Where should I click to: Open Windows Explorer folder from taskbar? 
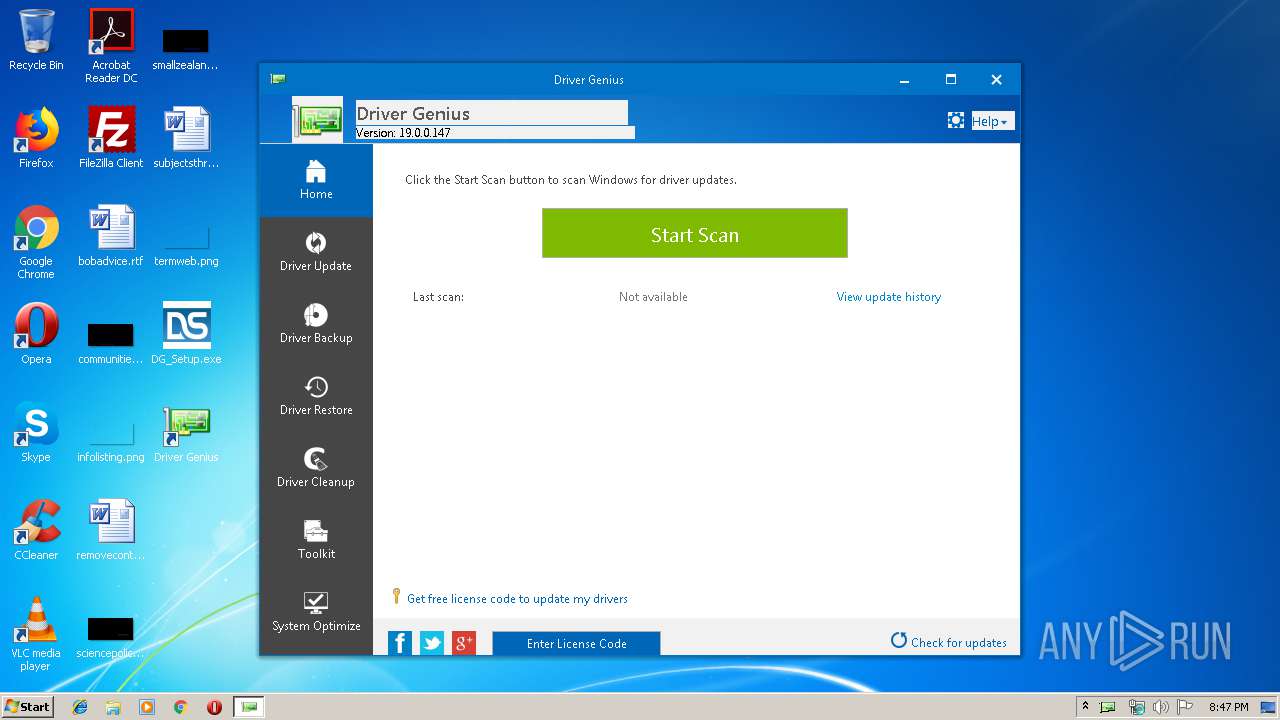pyautogui.click(x=113, y=707)
